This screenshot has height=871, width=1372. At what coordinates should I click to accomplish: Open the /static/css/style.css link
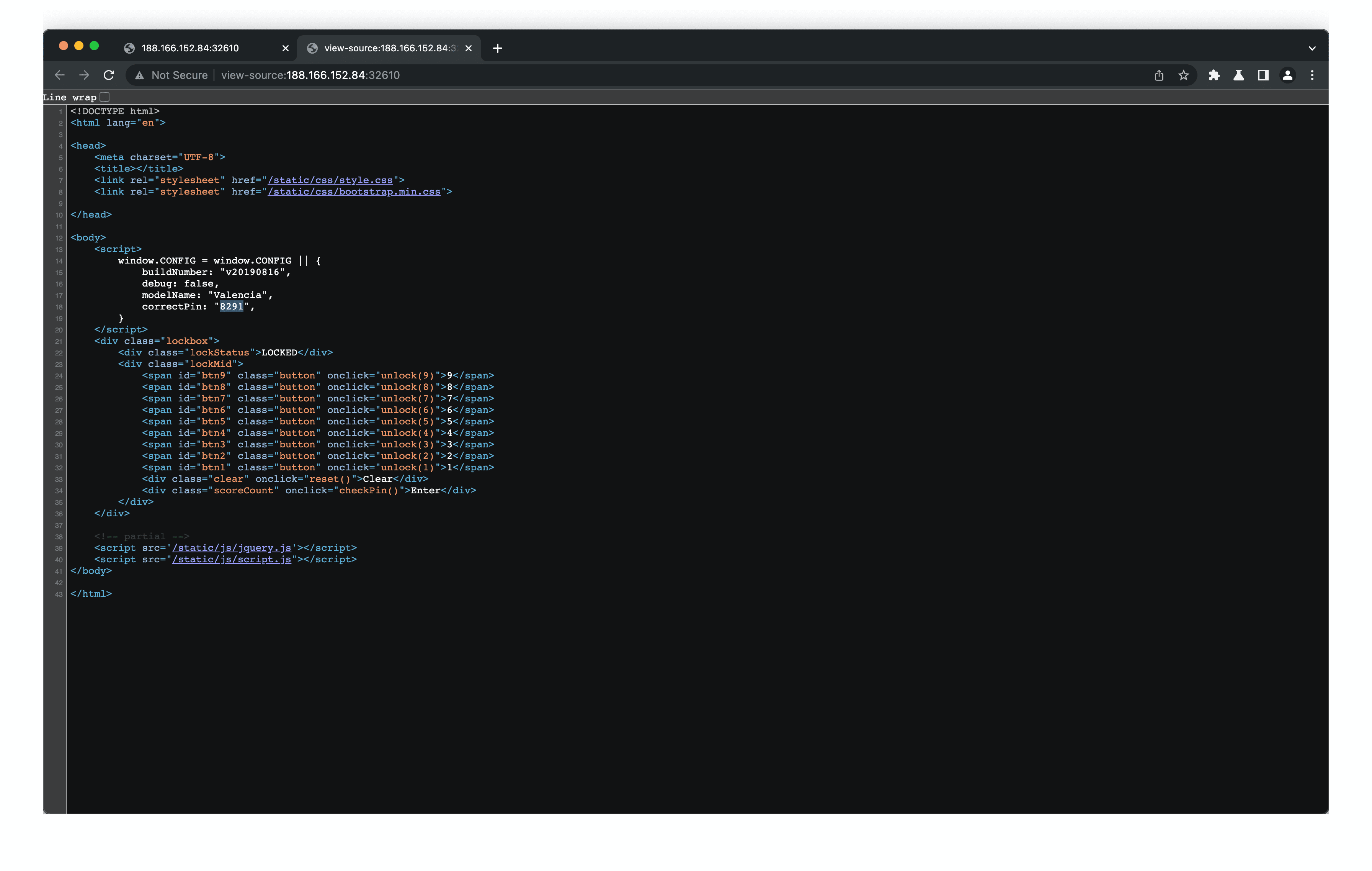point(330,180)
